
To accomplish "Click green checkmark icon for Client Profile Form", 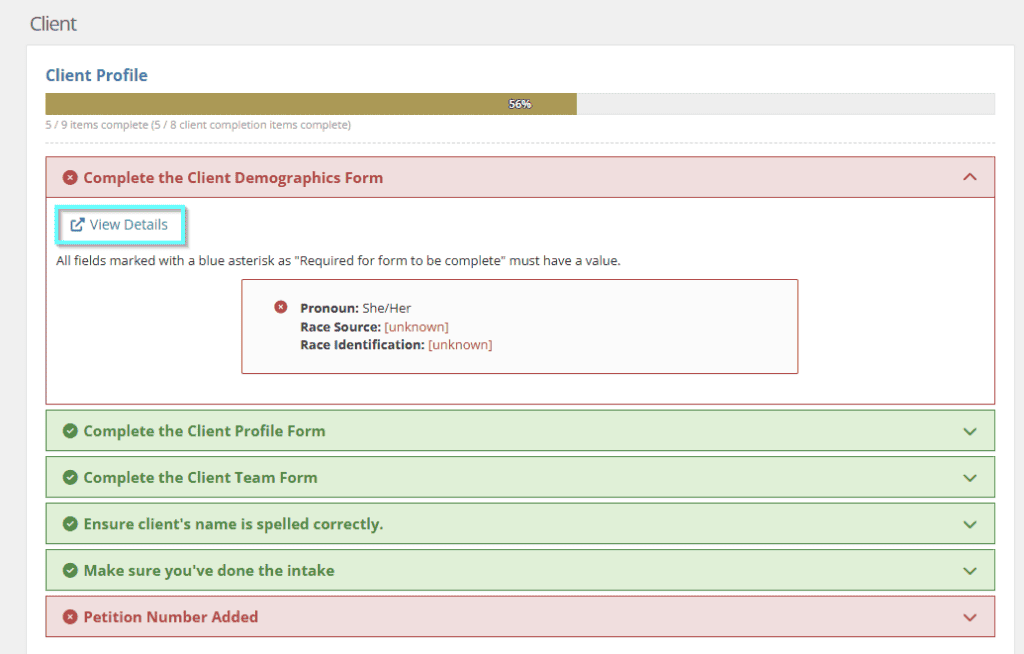I will (70, 431).
